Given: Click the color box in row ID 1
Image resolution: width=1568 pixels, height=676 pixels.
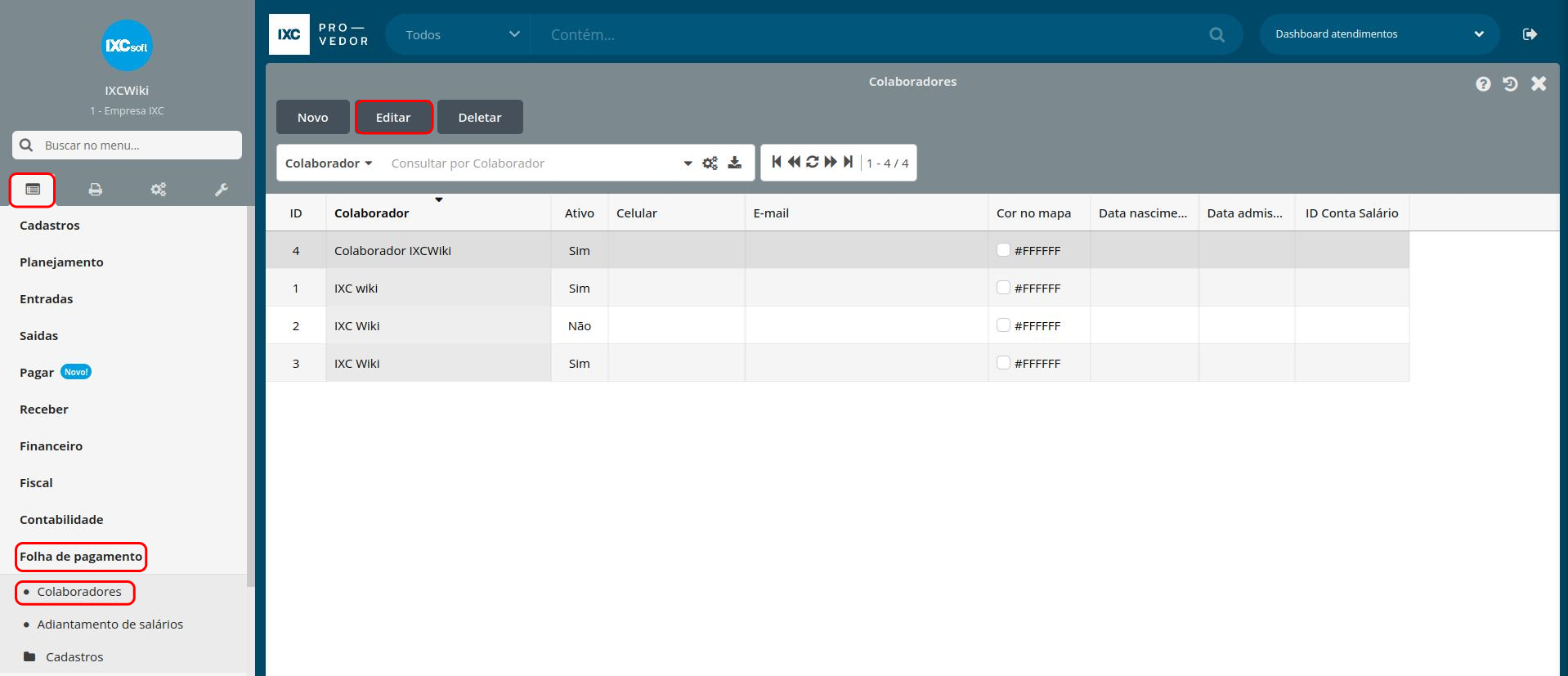Looking at the screenshot, I should click(x=1003, y=288).
